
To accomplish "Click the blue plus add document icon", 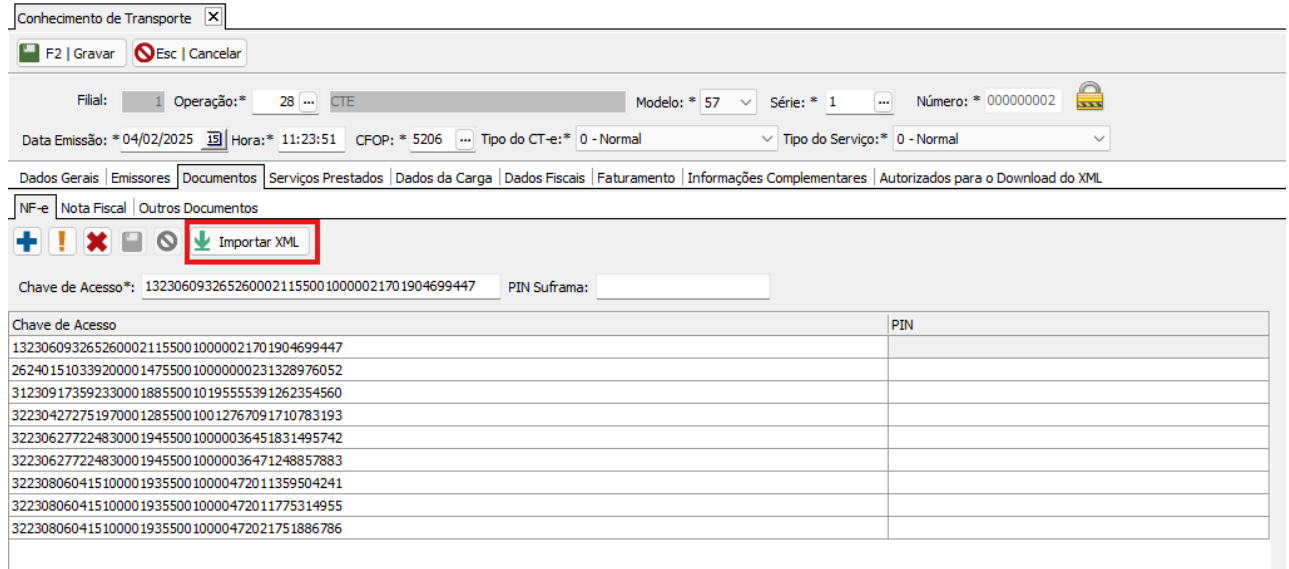I will [27, 242].
